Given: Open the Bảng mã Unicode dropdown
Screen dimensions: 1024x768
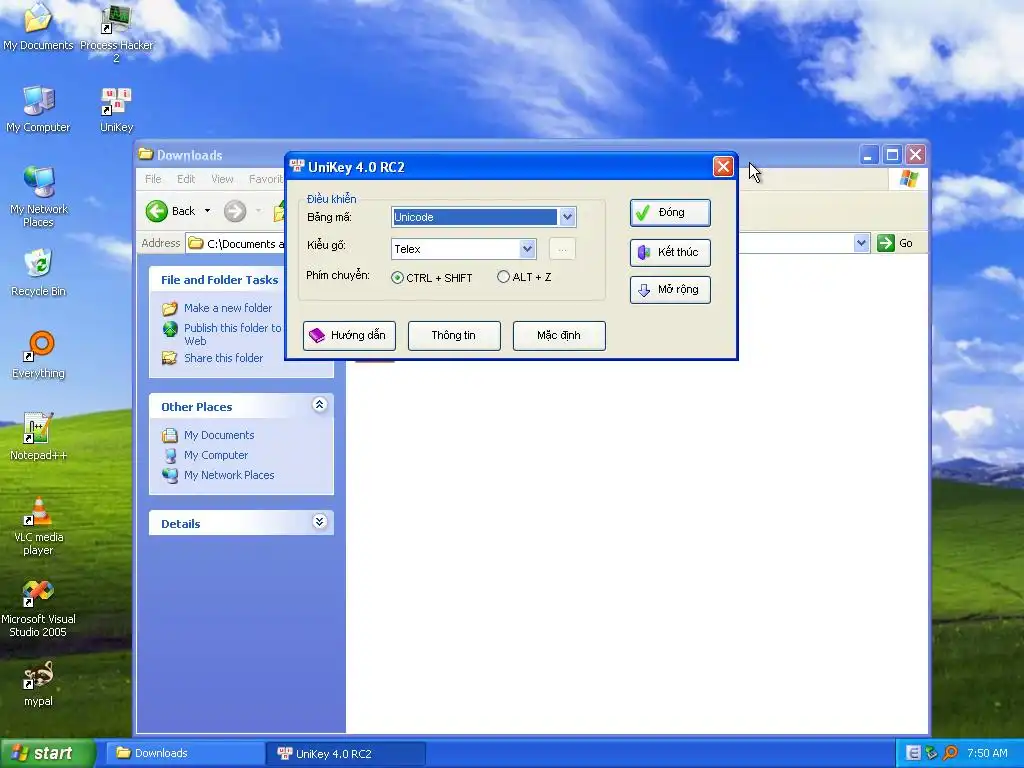Looking at the screenshot, I should pyautogui.click(x=567, y=217).
